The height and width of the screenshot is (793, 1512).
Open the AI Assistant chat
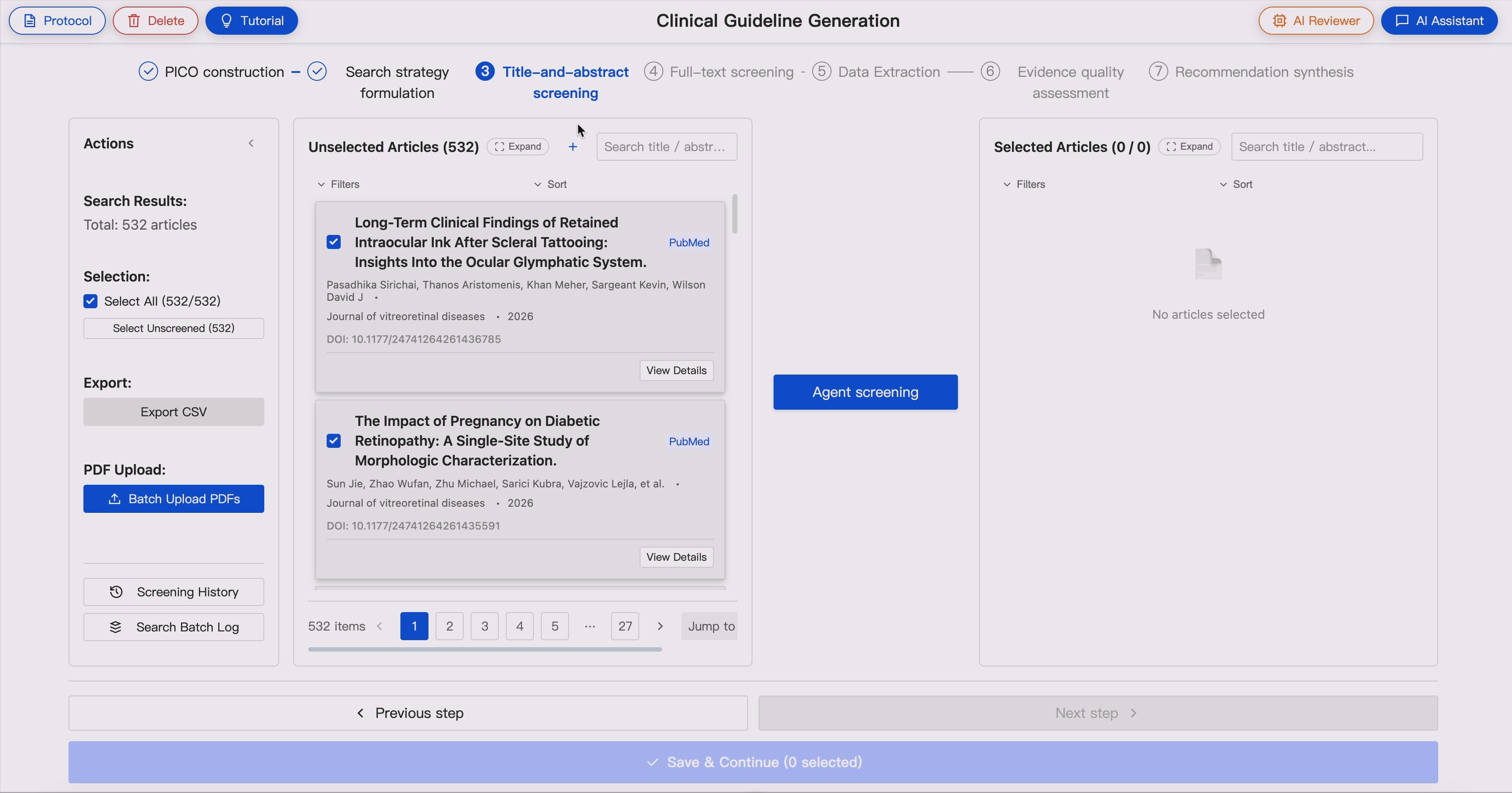(x=1439, y=21)
